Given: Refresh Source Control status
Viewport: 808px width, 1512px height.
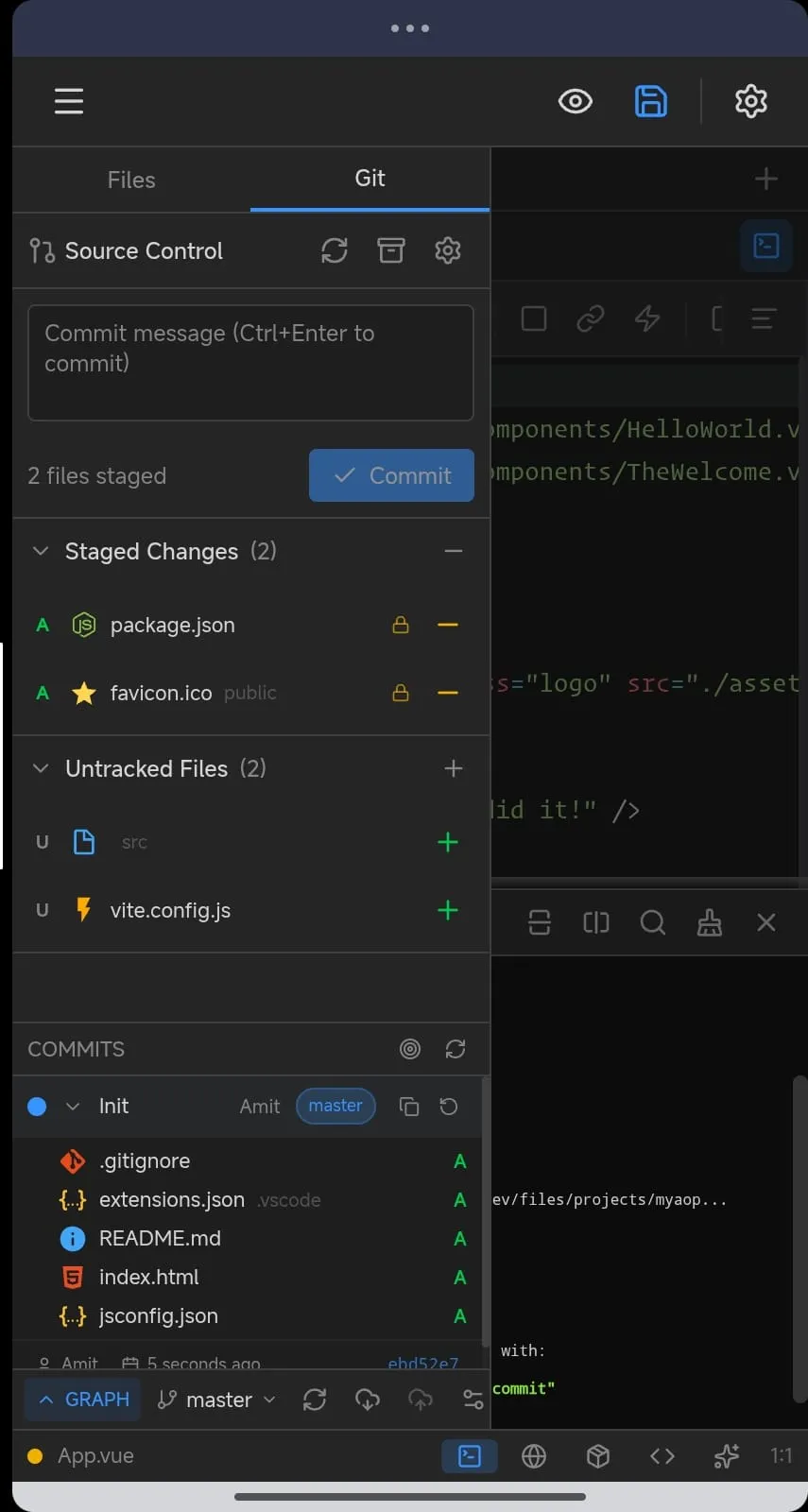Looking at the screenshot, I should 335,250.
